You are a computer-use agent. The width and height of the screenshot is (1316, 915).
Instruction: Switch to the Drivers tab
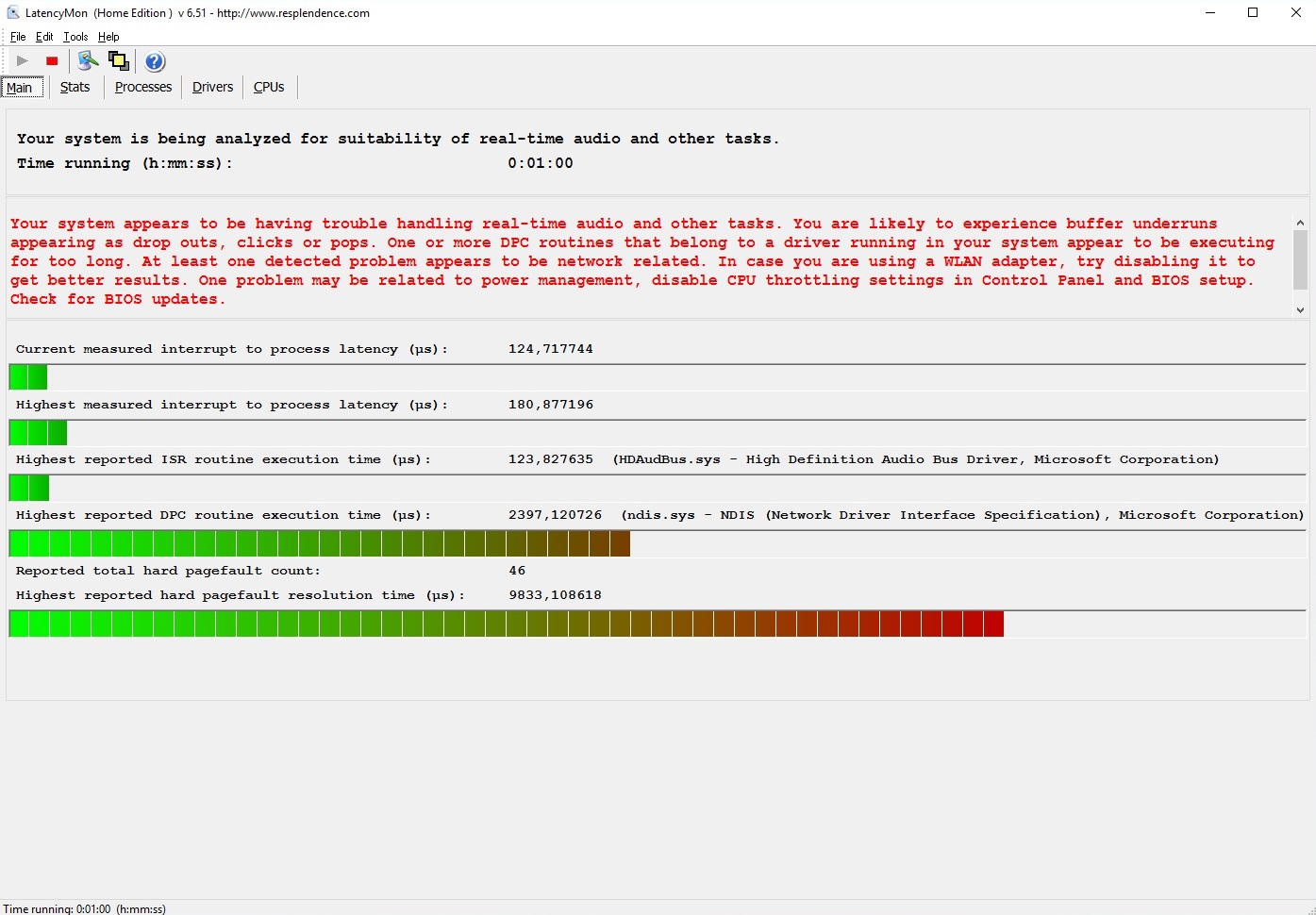[x=212, y=87]
